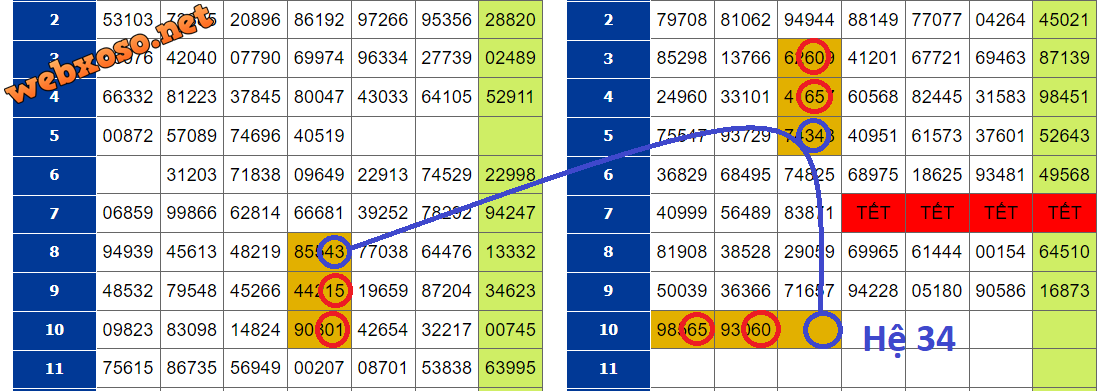Click the 33101 entry
Viewport: 1114px width, 391px height.
click(x=746, y=97)
